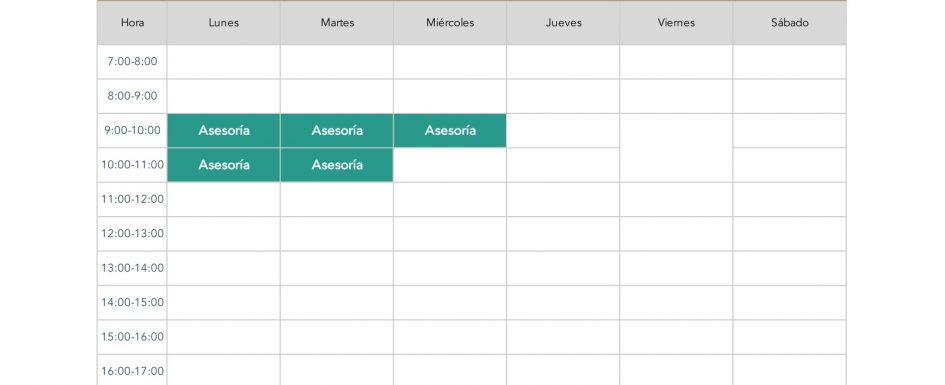945x385 pixels.
Task: Select the Asesoría cell Lunes 10:00-11:00
Action: (x=224, y=165)
